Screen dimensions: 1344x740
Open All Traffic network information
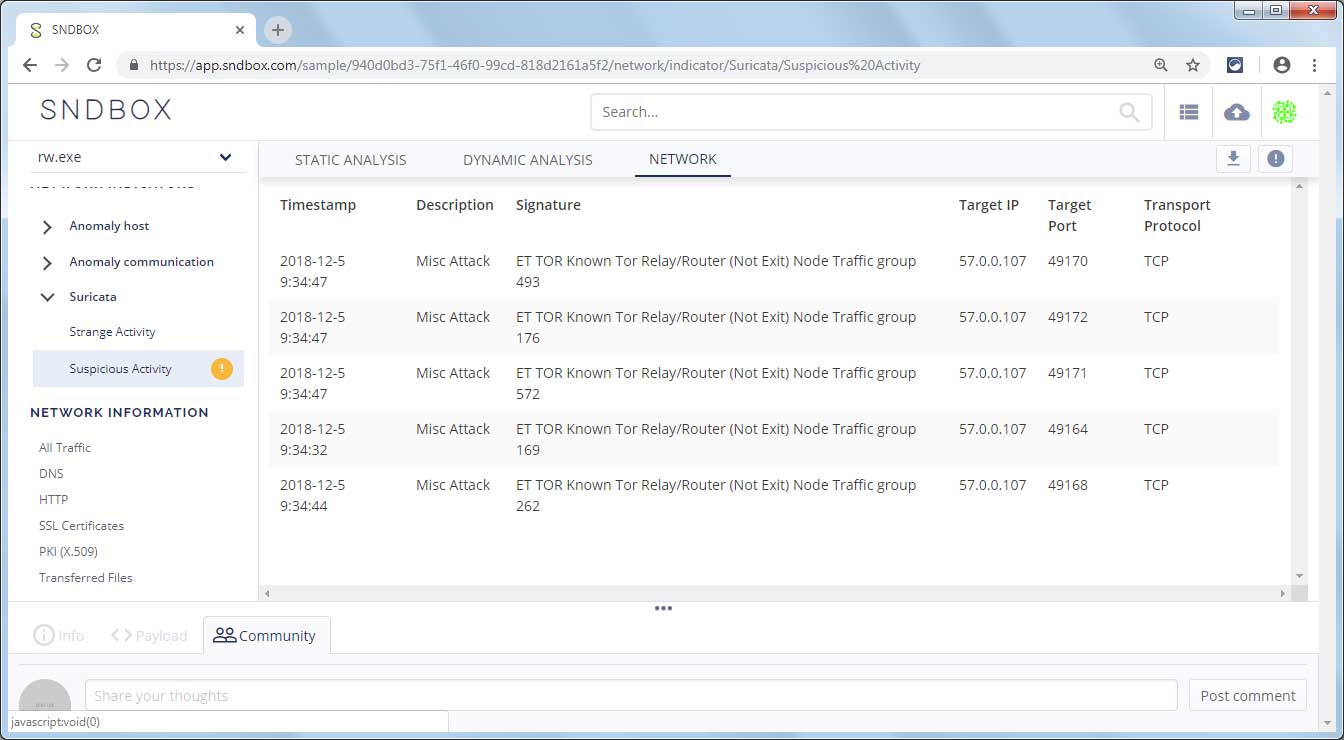[65, 448]
